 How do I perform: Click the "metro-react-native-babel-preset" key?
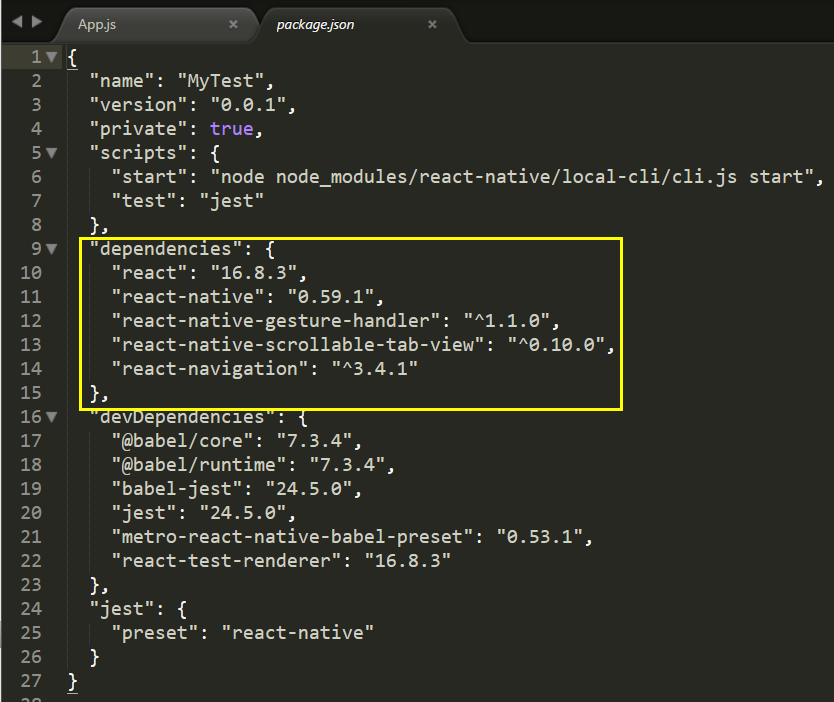[292, 537]
